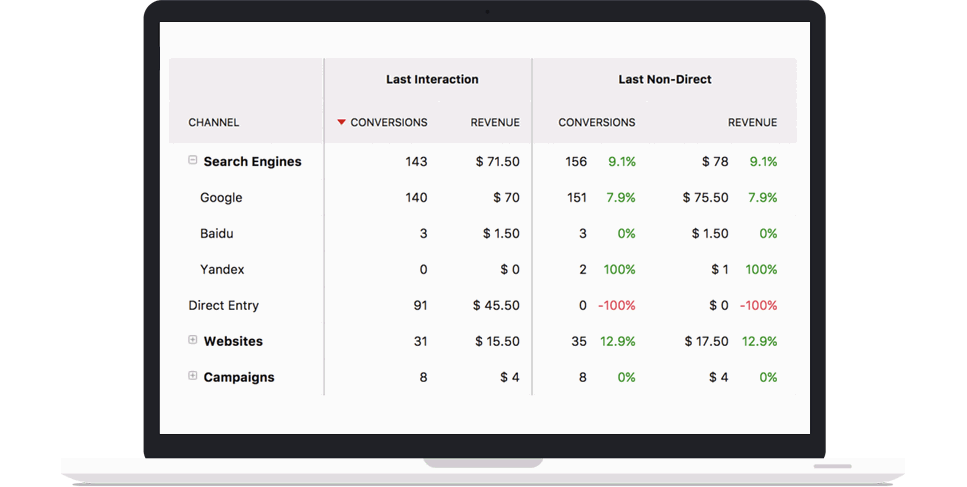Click the Campaigns channel label

click(x=238, y=377)
